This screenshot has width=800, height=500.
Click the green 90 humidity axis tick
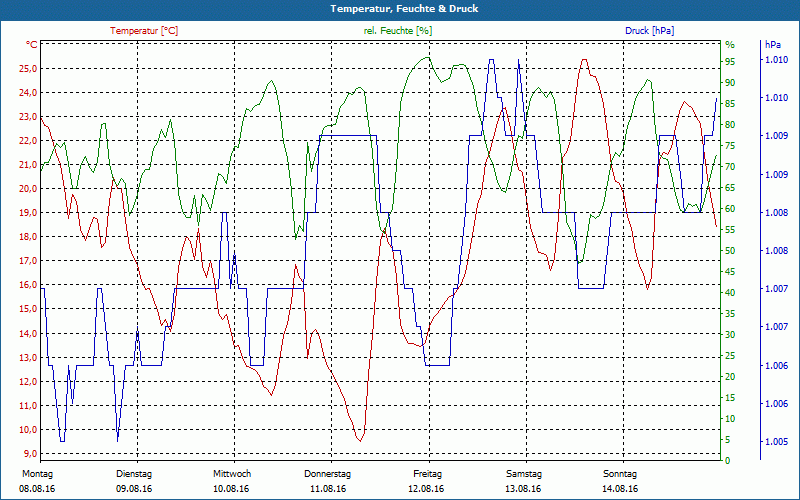pos(730,83)
